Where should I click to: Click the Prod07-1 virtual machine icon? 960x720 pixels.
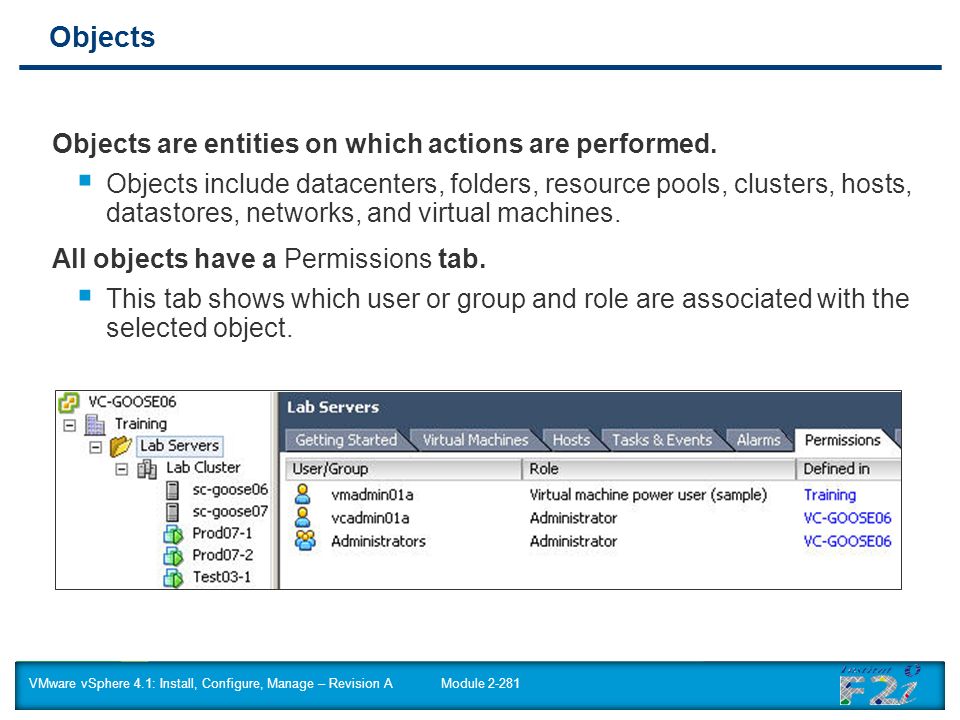[x=173, y=534]
